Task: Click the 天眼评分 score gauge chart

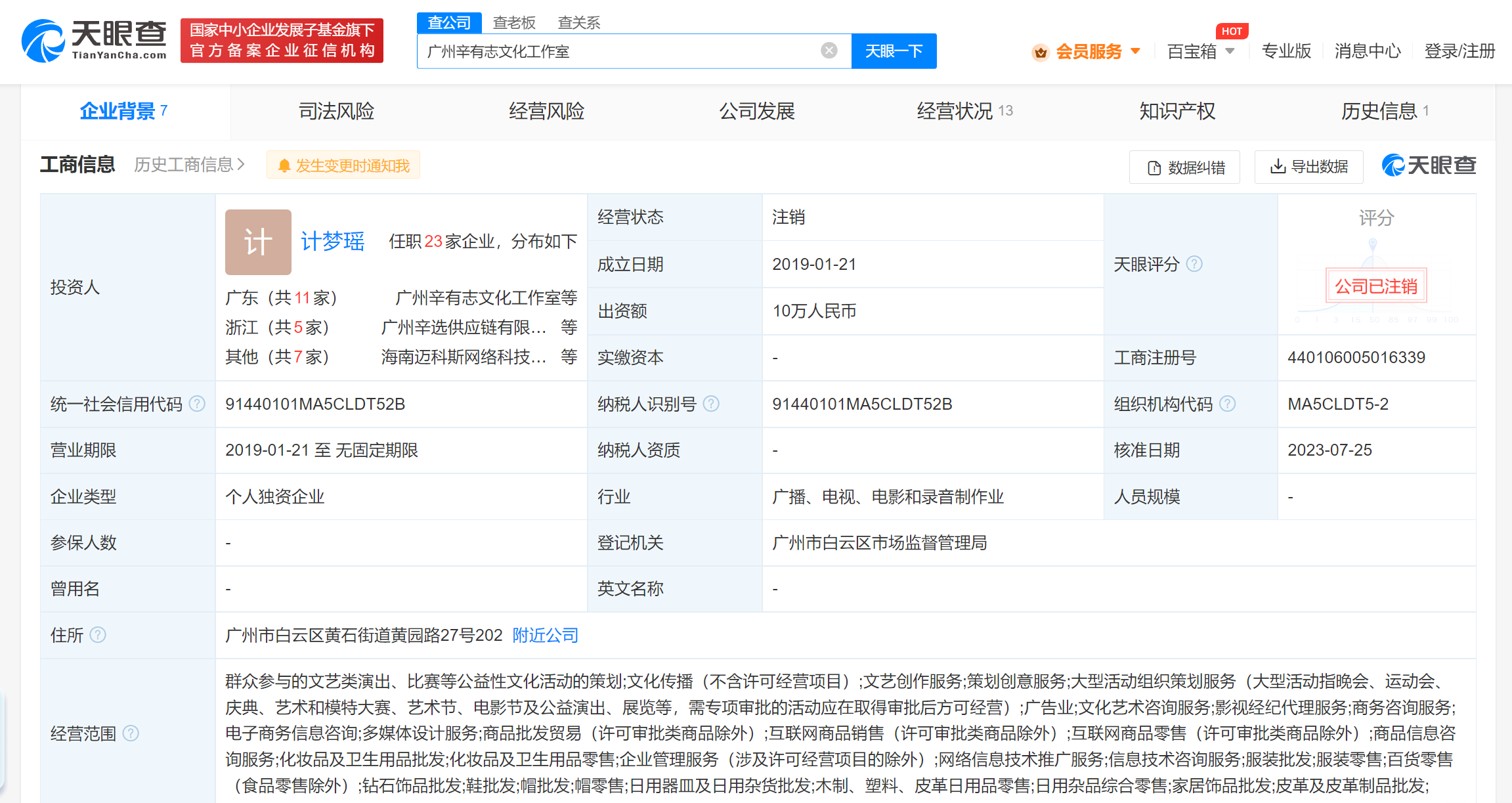Action: pyautogui.click(x=1376, y=282)
